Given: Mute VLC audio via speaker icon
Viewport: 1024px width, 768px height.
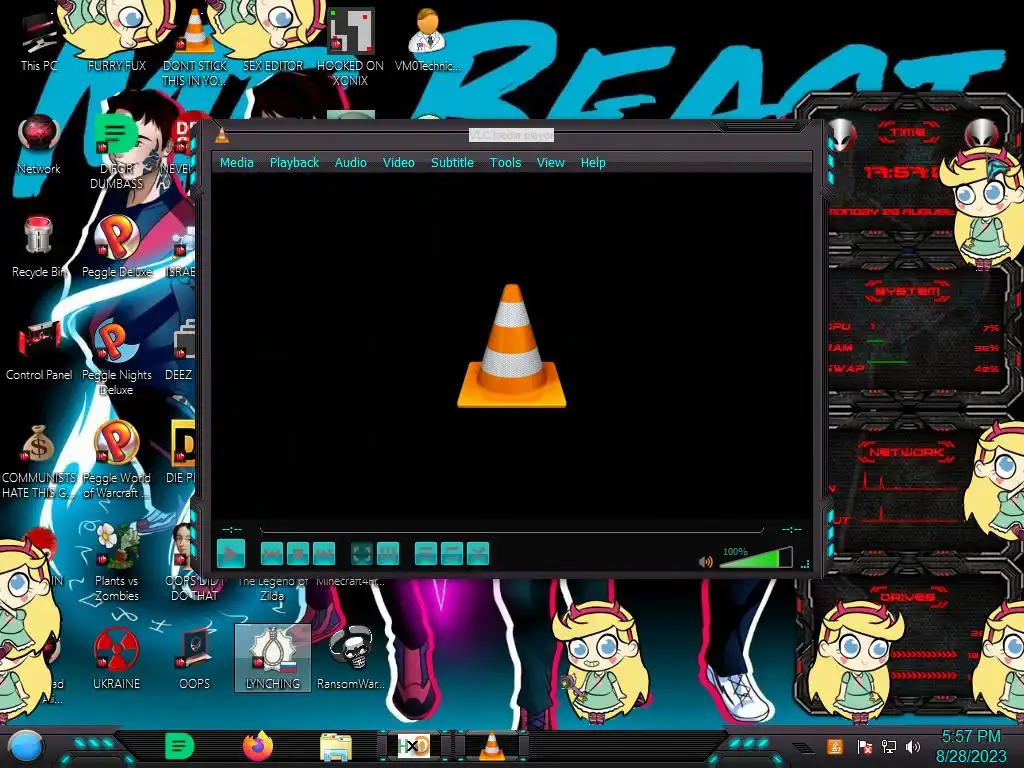Looking at the screenshot, I should [x=705, y=562].
